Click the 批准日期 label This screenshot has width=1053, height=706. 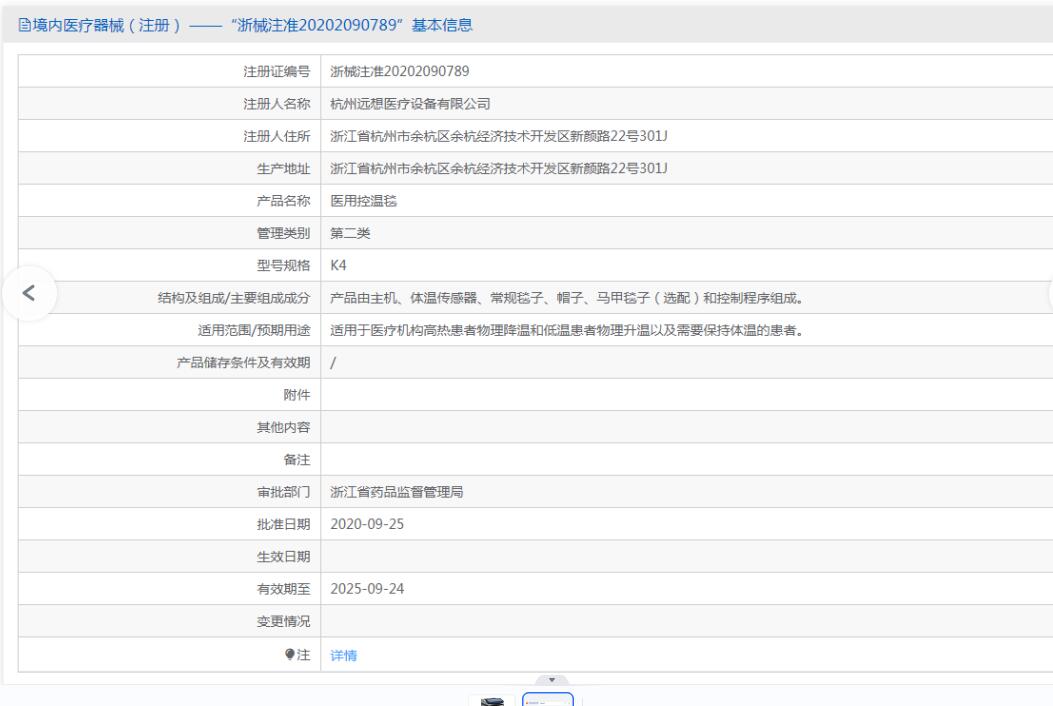pyautogui.click(x=283, y=524)
